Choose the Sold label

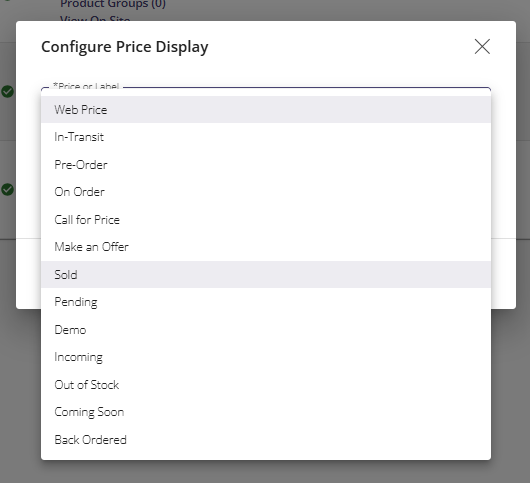pyautogui.click(x=266, y=274)
